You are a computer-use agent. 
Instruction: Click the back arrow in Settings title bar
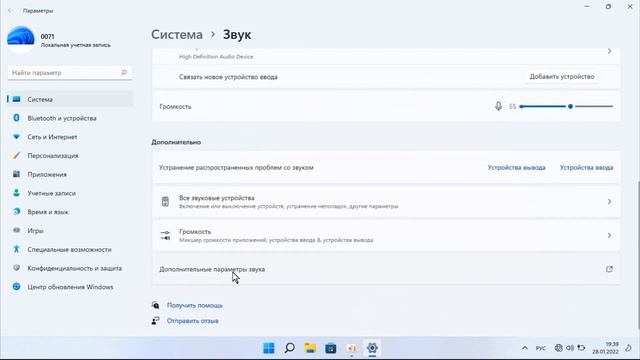(x=11, y=11)
